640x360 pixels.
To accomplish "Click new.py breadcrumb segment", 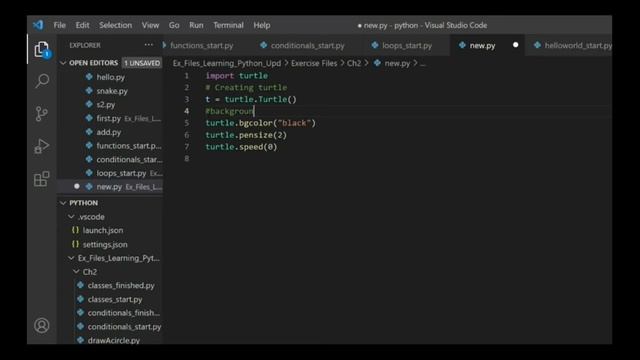I will click(397, 63).
